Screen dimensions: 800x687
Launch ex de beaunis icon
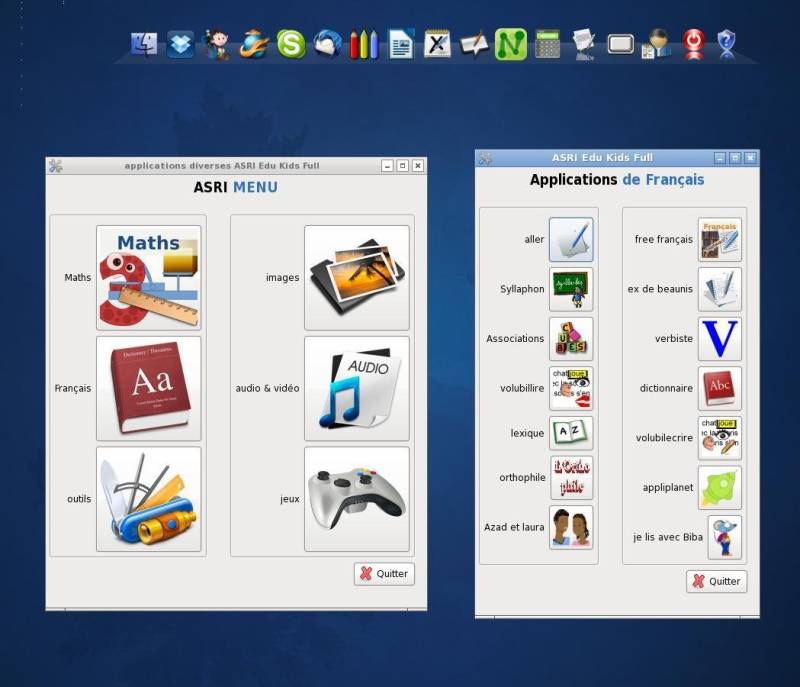pos(719,289)
